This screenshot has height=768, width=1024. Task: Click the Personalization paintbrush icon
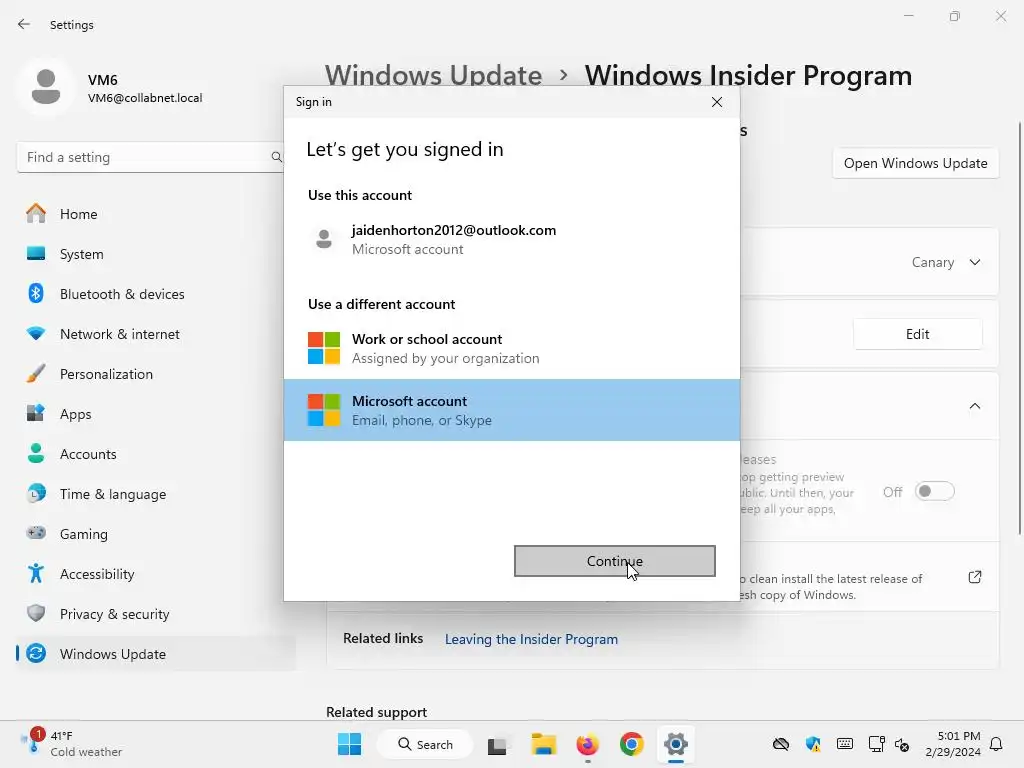click(x=36, y=374)
